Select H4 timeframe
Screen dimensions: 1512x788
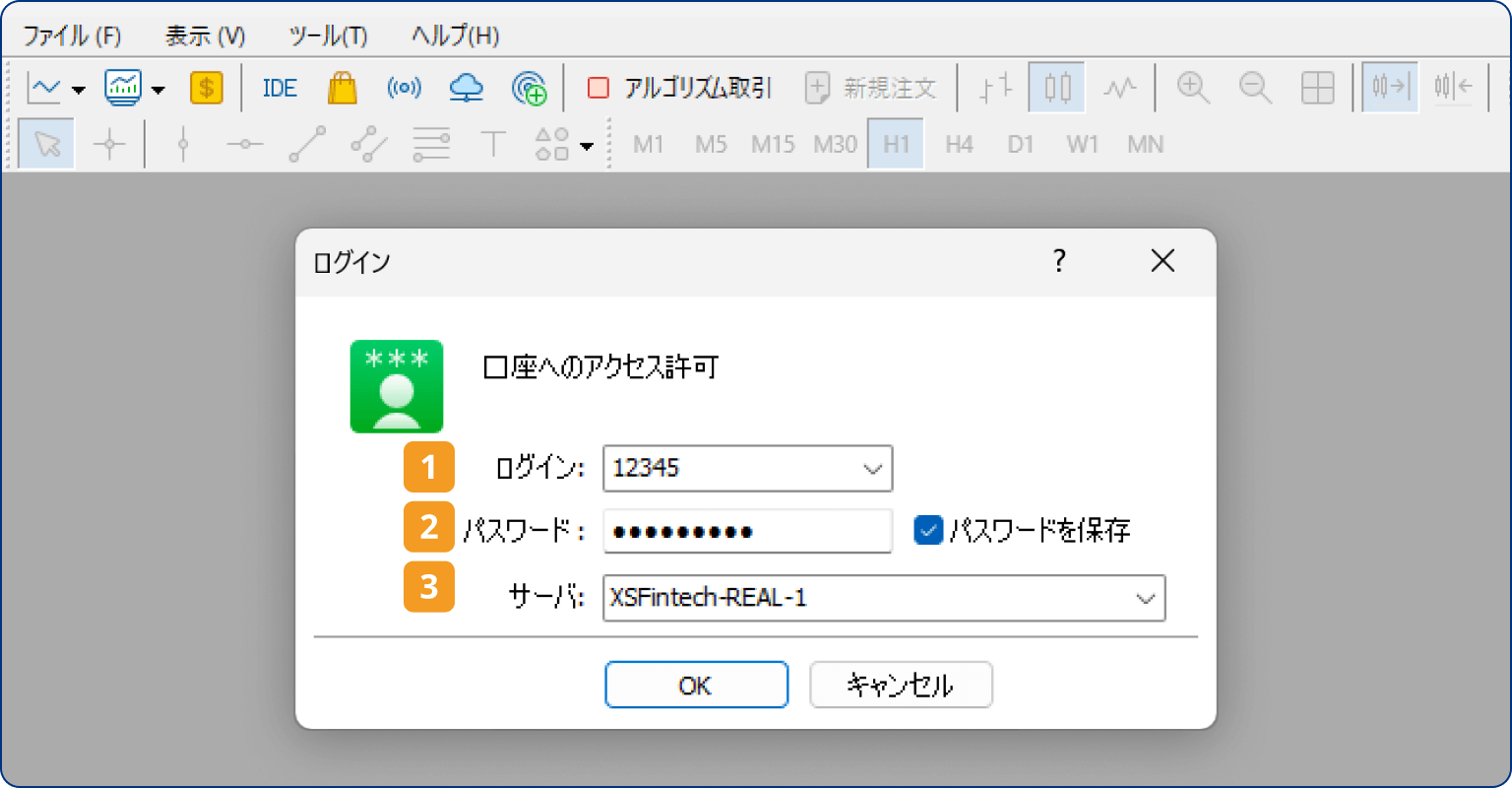[959, 145]
